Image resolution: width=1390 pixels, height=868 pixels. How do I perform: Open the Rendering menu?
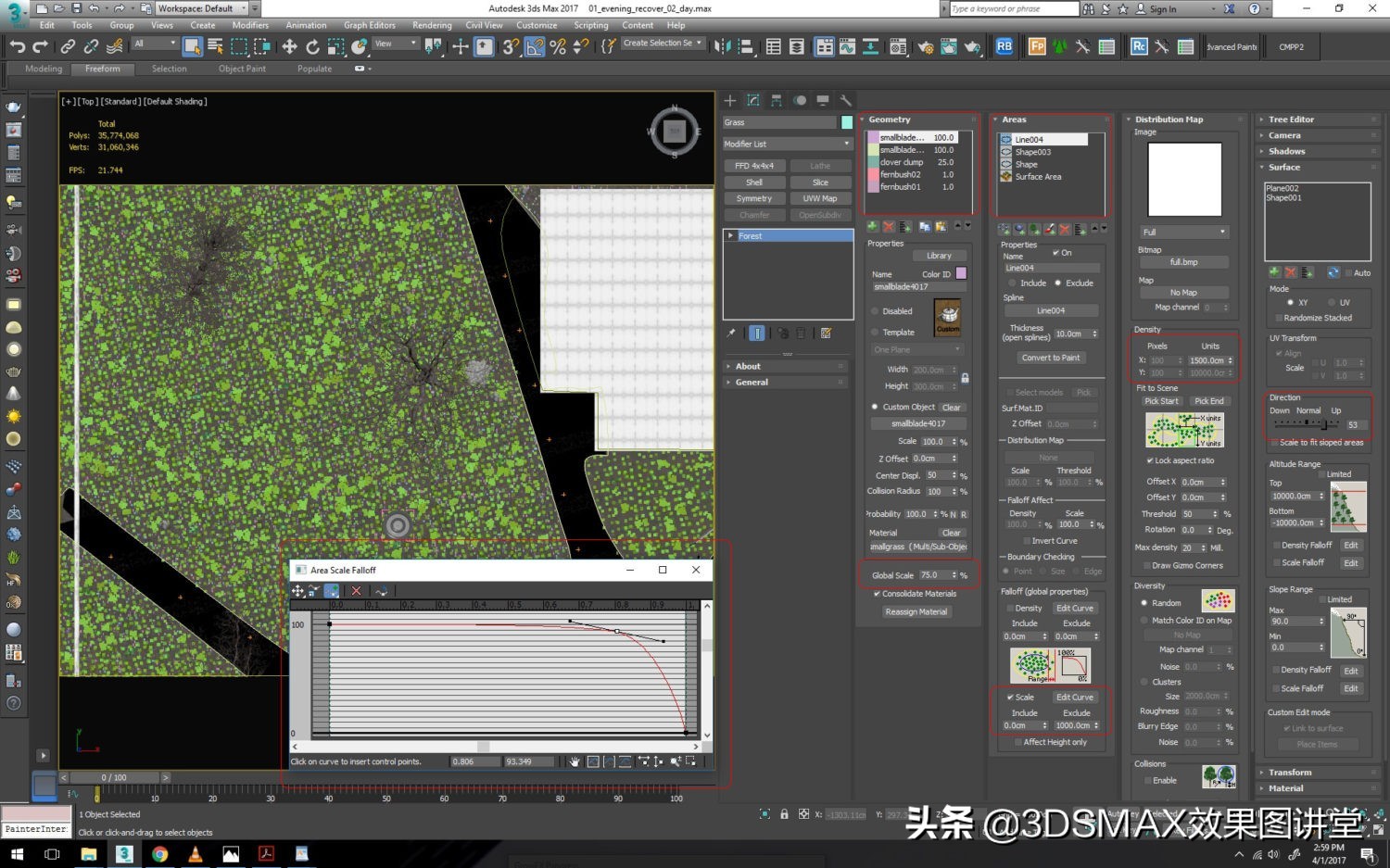[432, 25]
